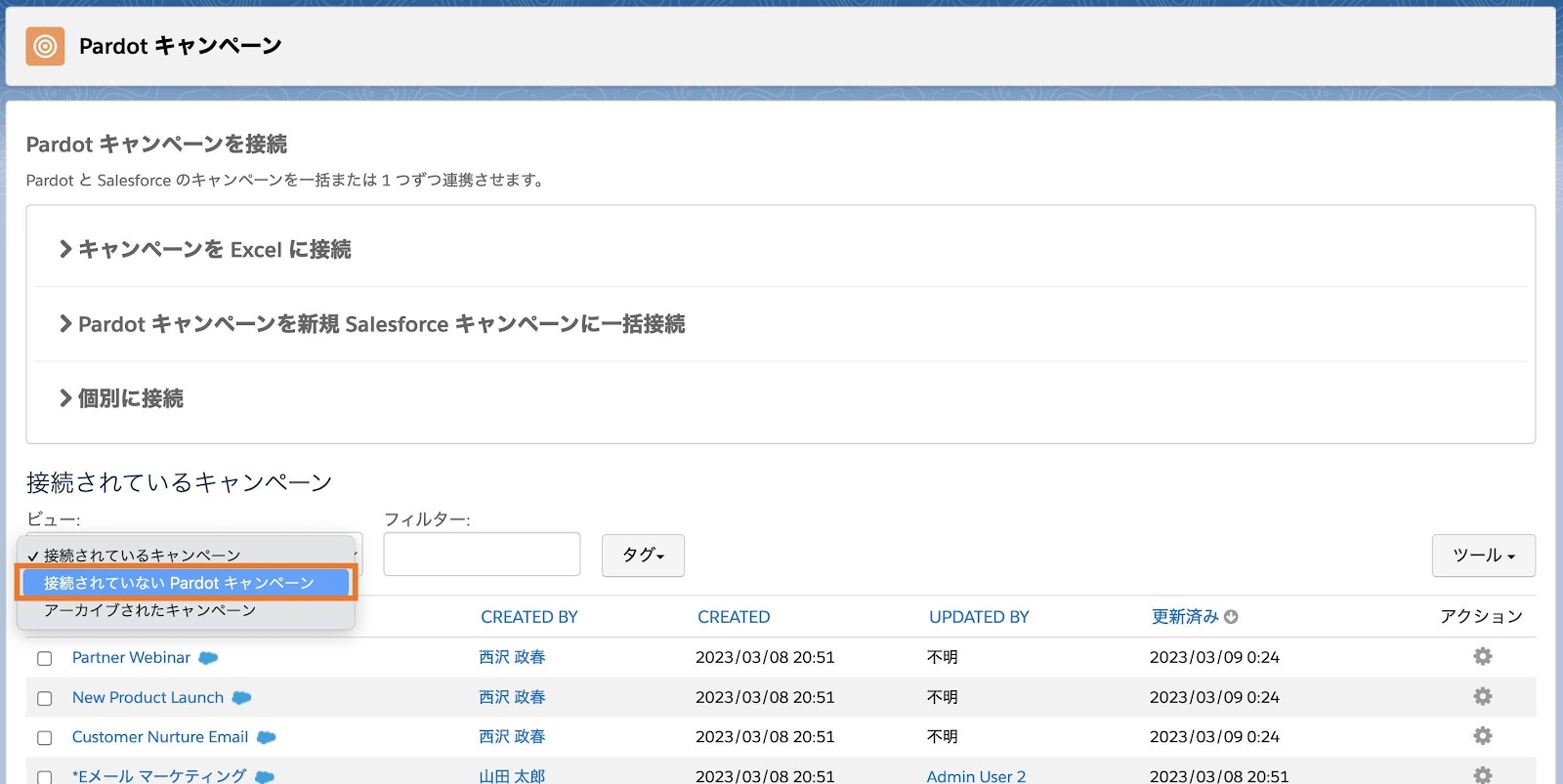Viewport: 1563px width, 784px height.
Task: Open gear action menu for *Eメール マーケティング row
Action: pyautogui.click(x=1482, y=775)
